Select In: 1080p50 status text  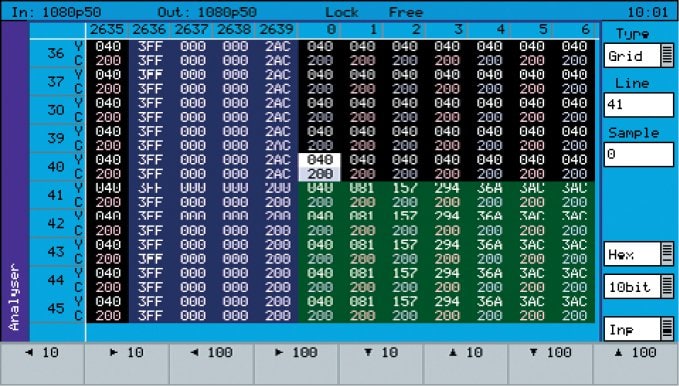click(56, 12)
